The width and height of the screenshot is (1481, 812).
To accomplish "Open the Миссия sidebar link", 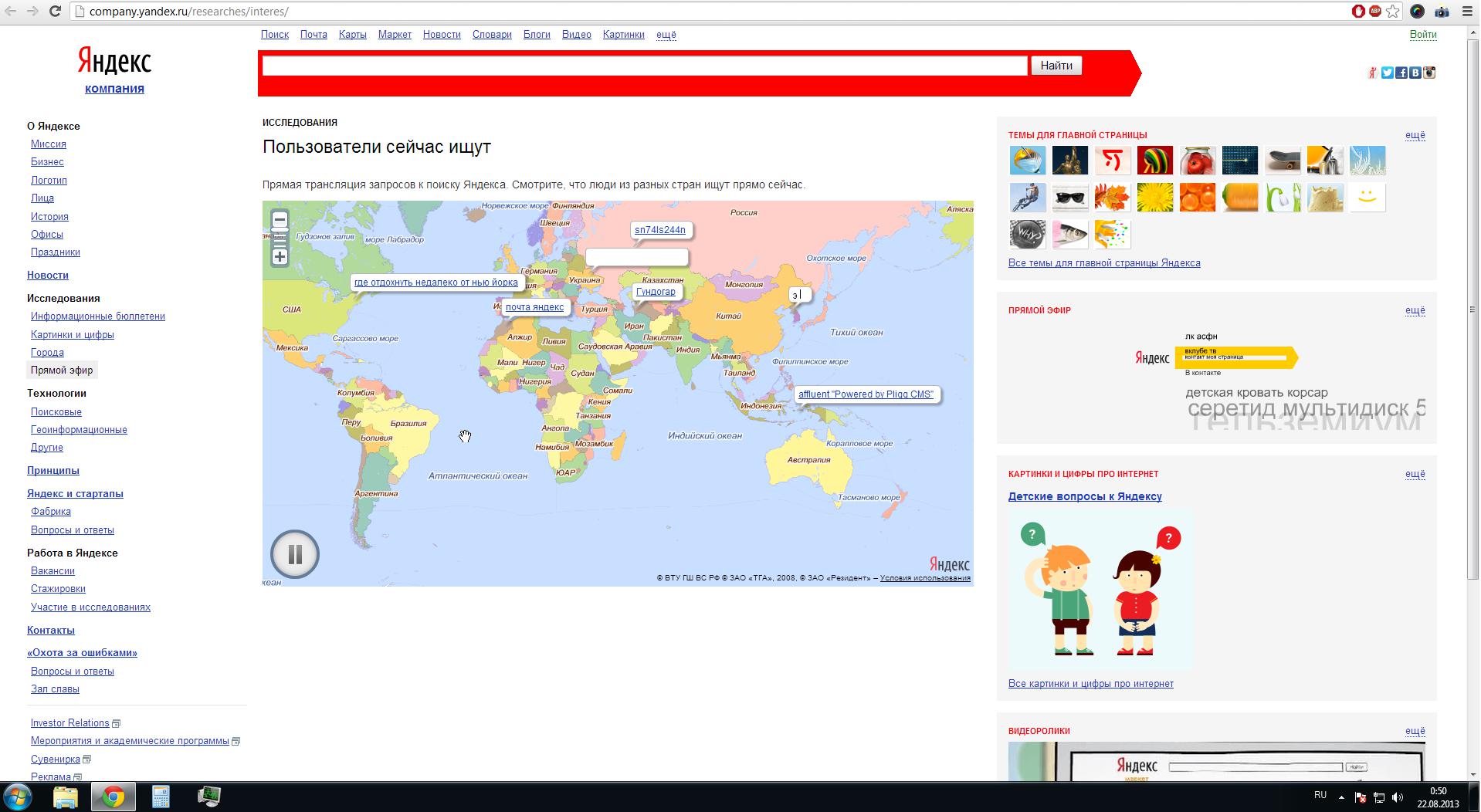I will 49,144.
